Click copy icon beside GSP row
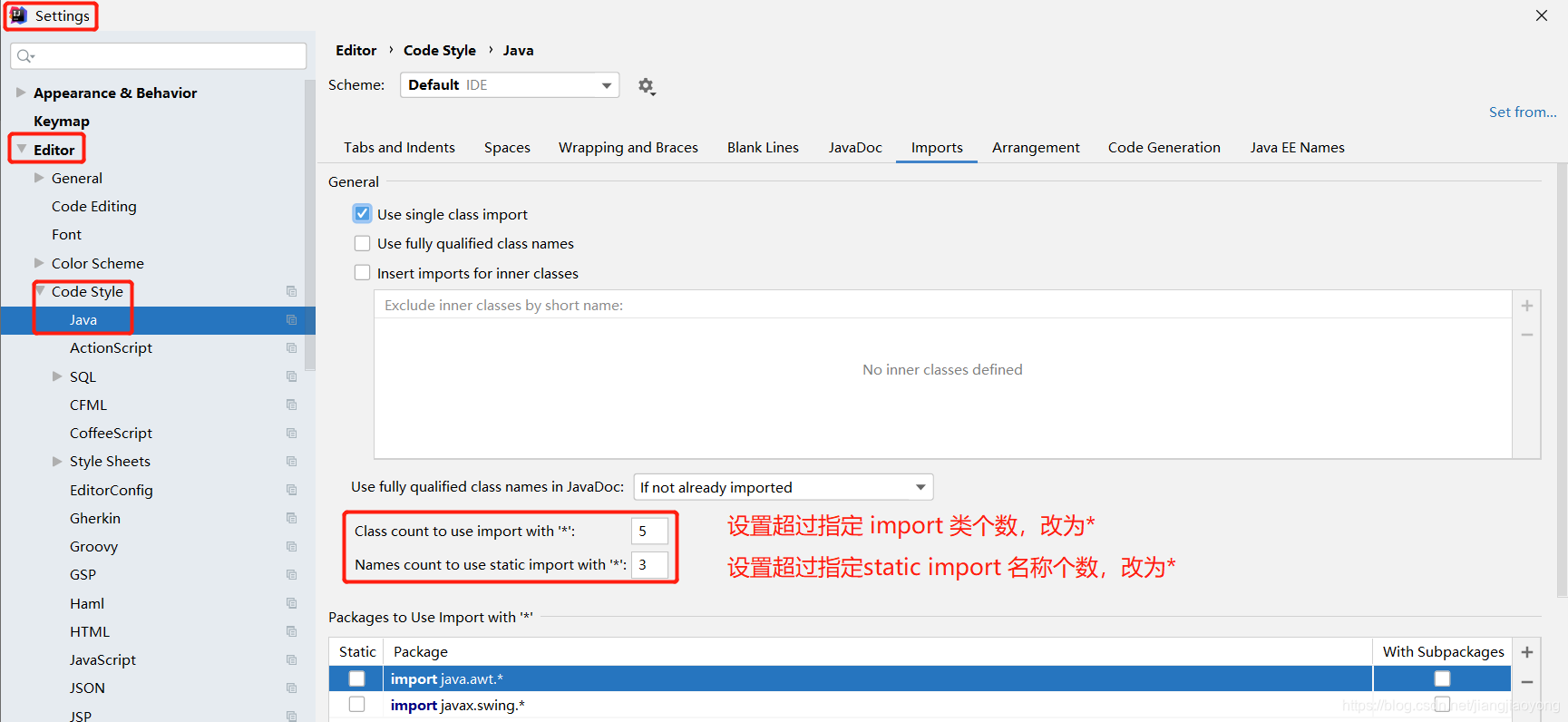 tap(291, 574)
